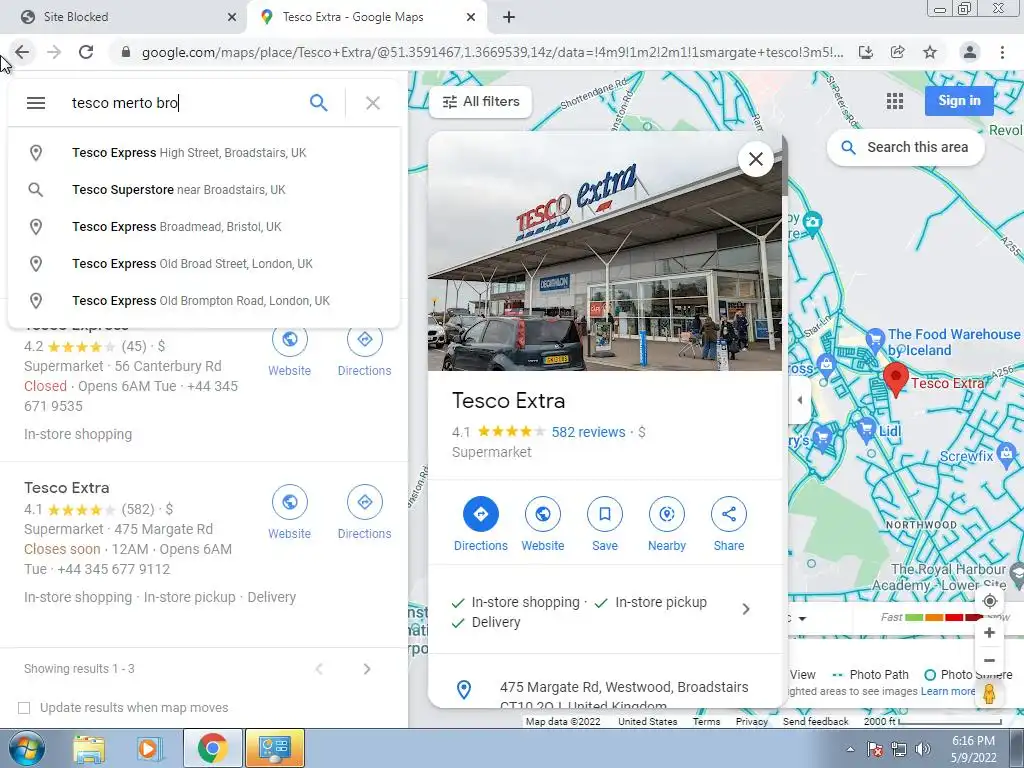Open Learn more link on map

(948, 691)
